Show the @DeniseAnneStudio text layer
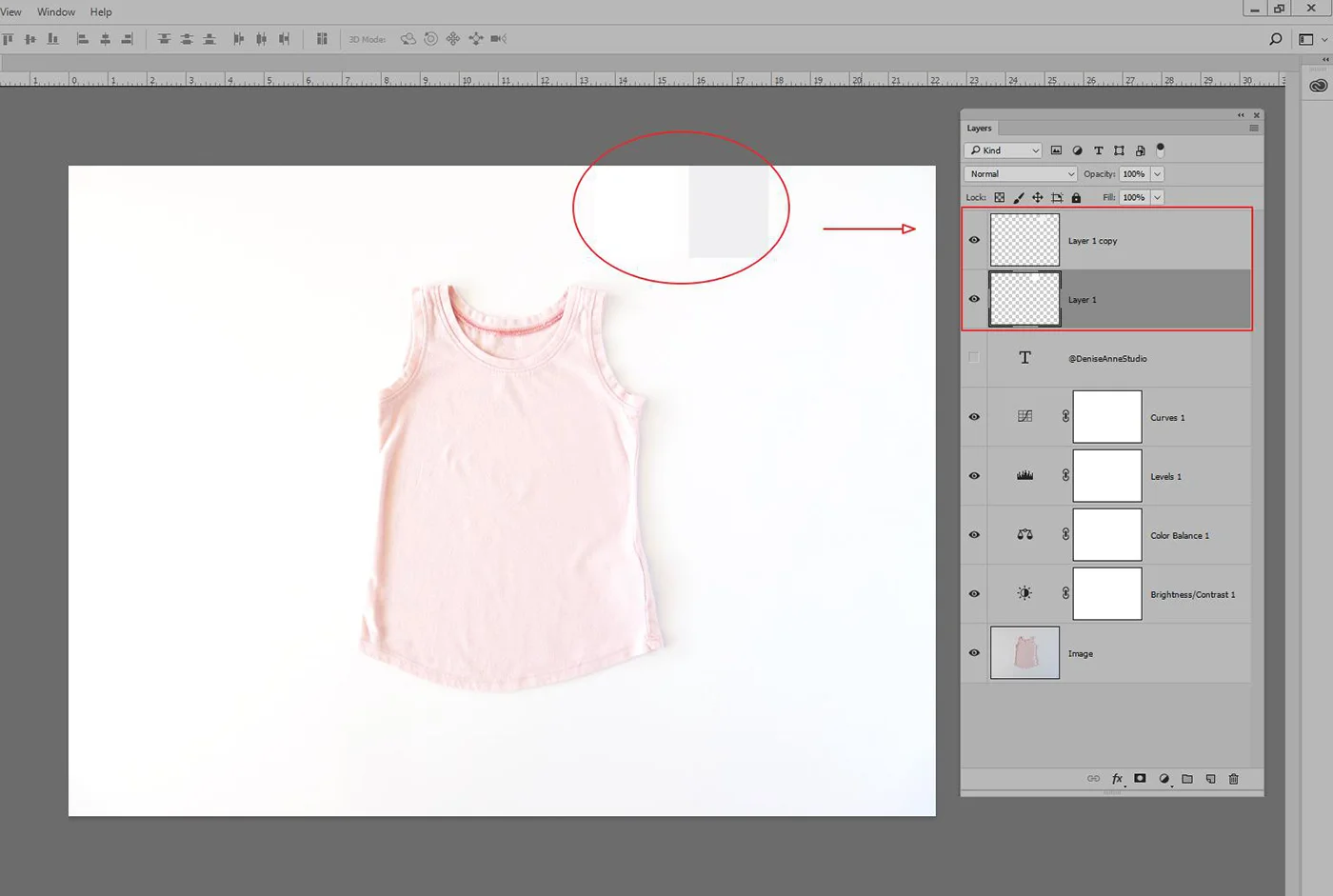This screenshot has width=1333, height=896. point(974,358)
